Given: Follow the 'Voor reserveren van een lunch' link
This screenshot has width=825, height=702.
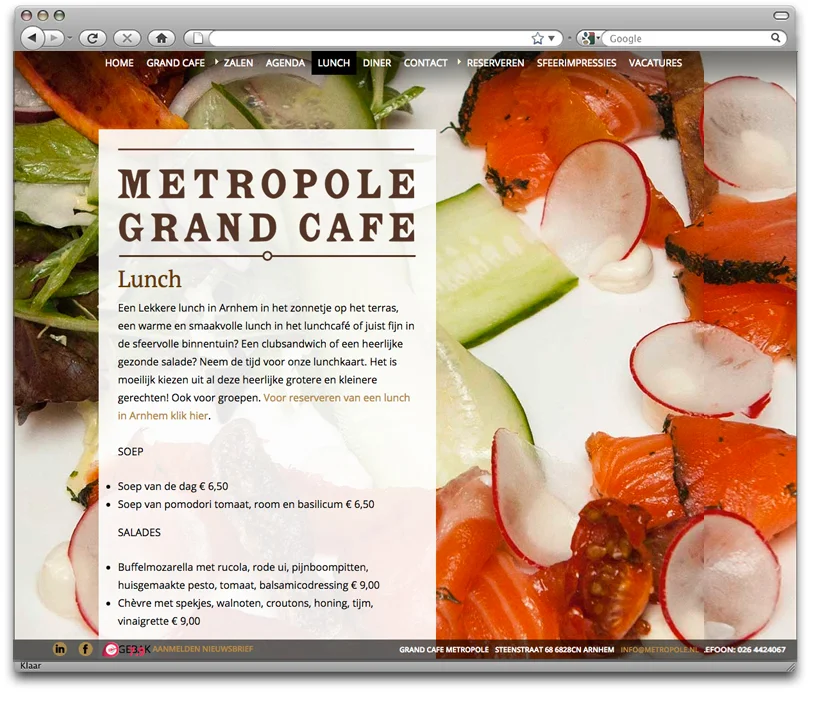Looking at the screenshot, I should click(337, 398).
